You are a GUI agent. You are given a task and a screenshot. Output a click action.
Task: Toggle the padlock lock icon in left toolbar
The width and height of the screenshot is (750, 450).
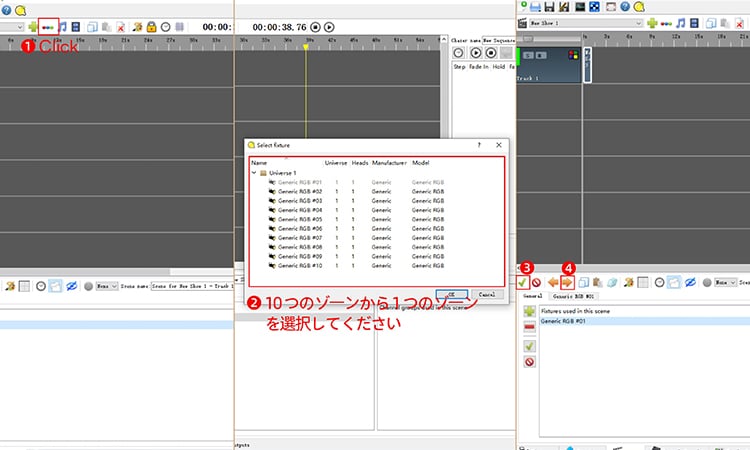[152, 27]
